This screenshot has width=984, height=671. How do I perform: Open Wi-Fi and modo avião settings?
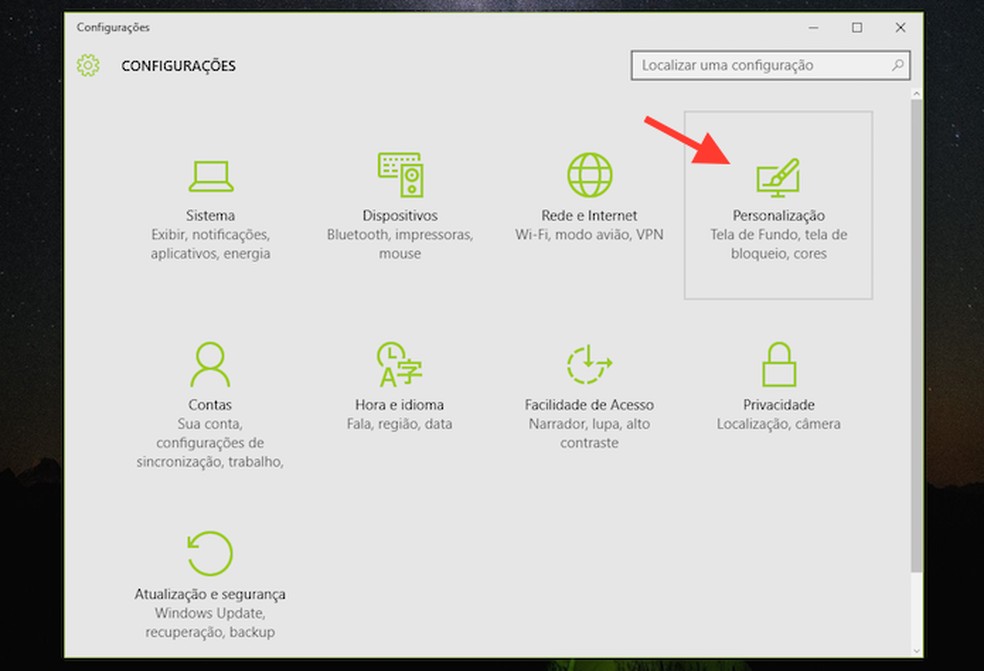588,235
